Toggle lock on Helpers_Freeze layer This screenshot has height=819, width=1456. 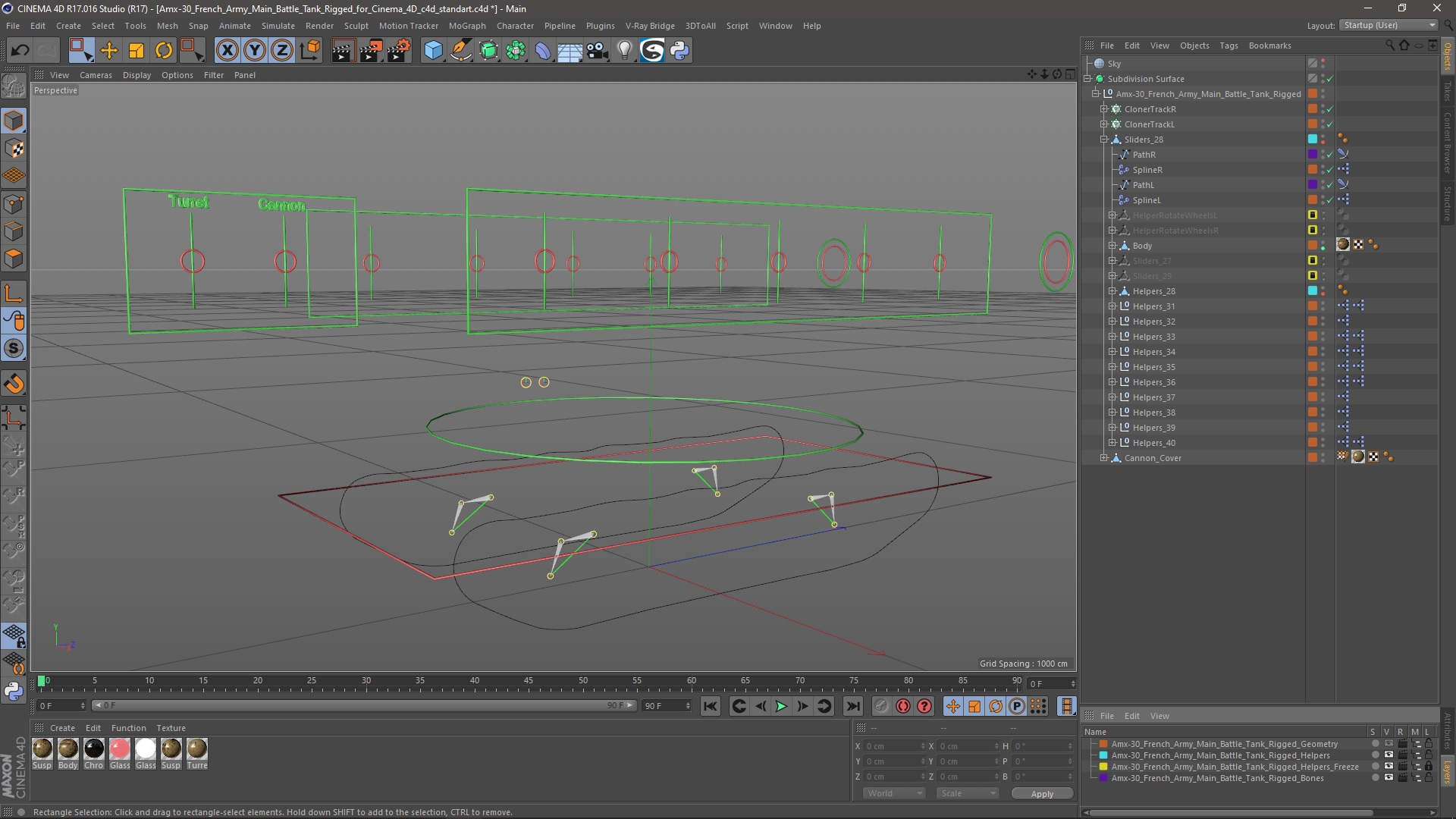[x=1429, y=767]
